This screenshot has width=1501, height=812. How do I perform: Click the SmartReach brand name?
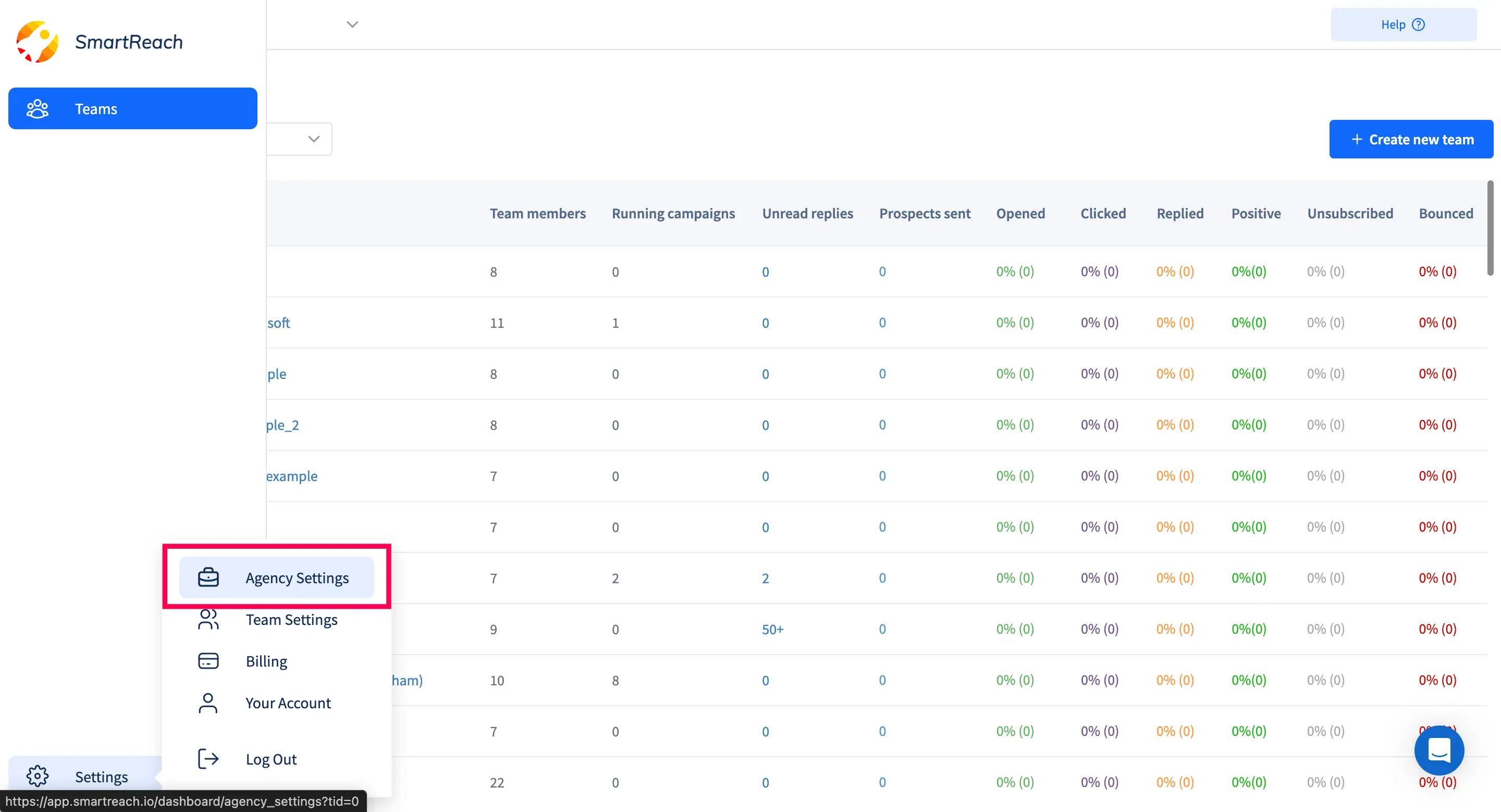(129, 42)
